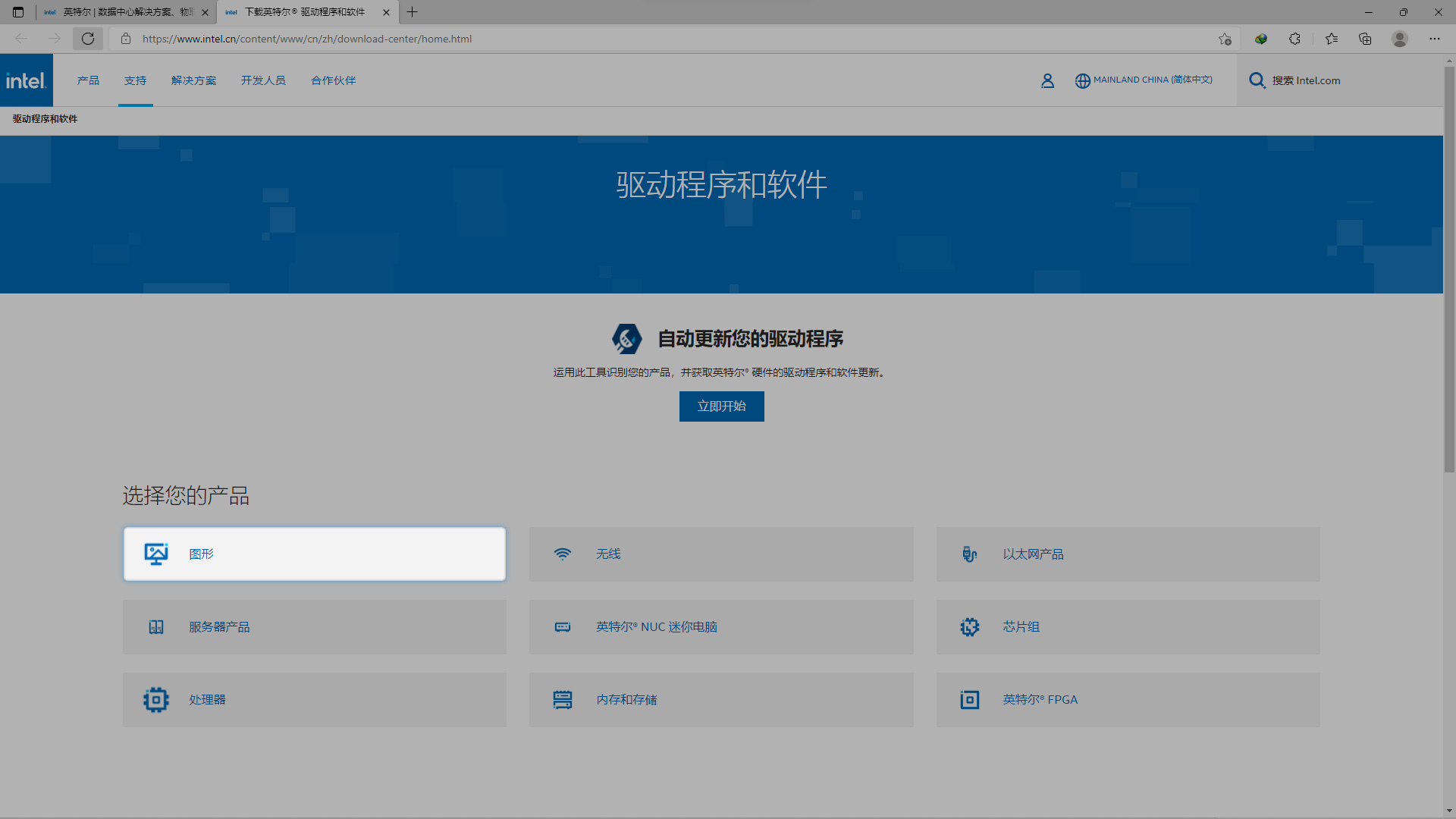Click the Intel logo in header

coord(27,80)
